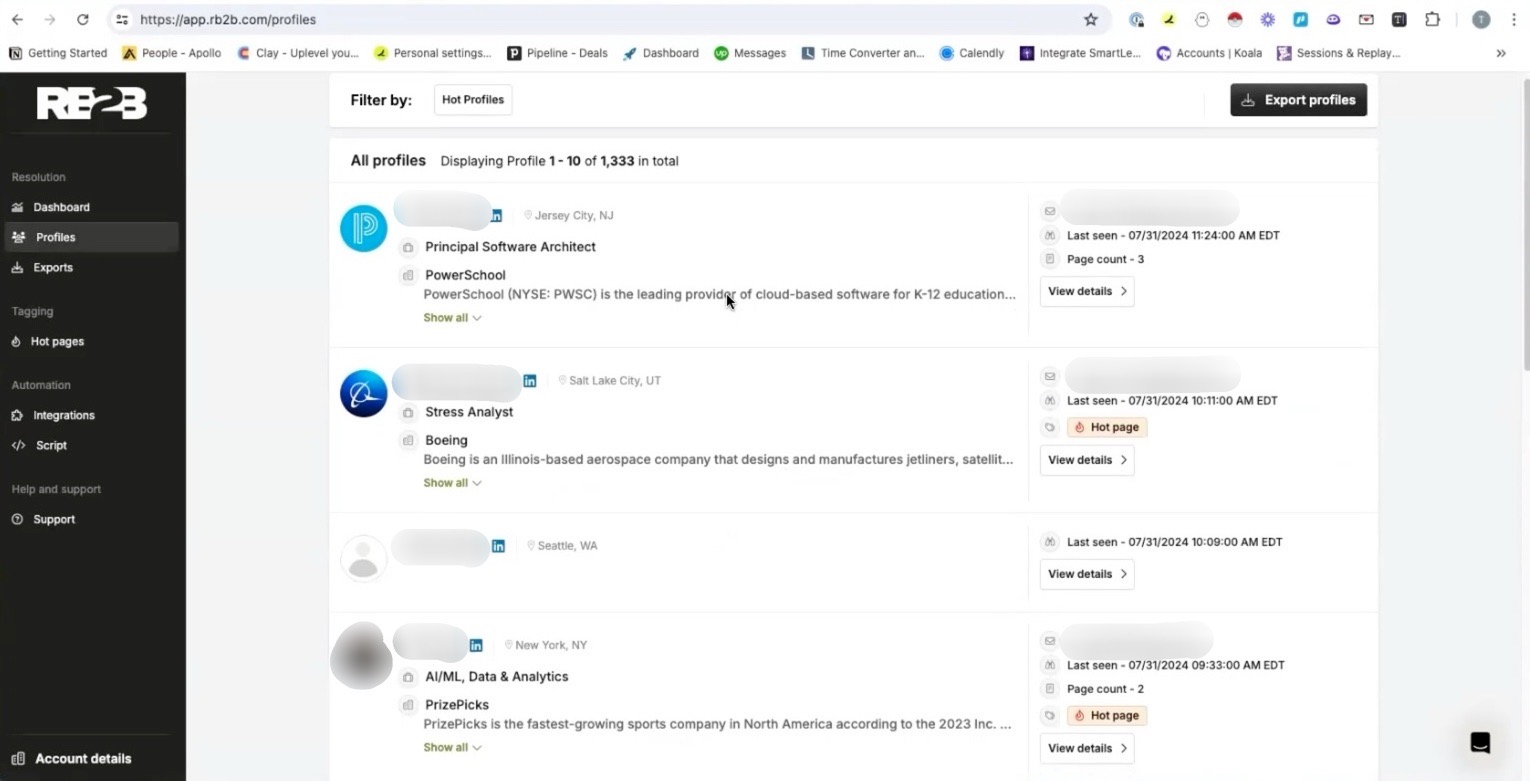Viewport: 1530px width, 781px height.
Task: Open the People - Apollo bookmark
Action: 171,53
